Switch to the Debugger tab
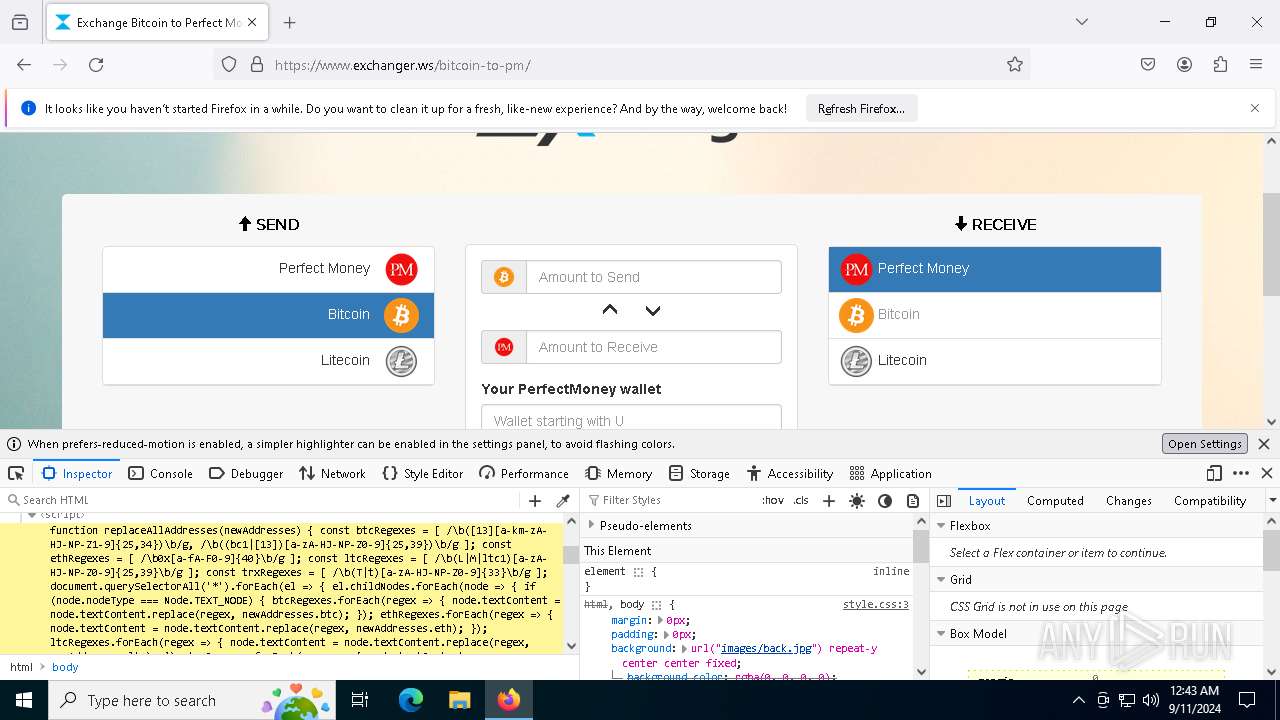The height and width of the screenshot is (720, 1280). pos(246,473)
